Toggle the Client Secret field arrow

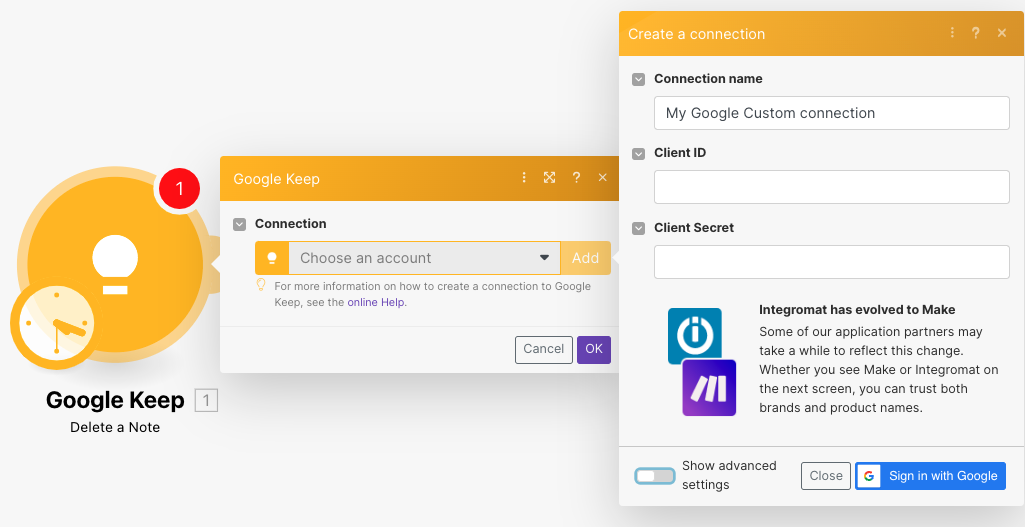[639, 228]
